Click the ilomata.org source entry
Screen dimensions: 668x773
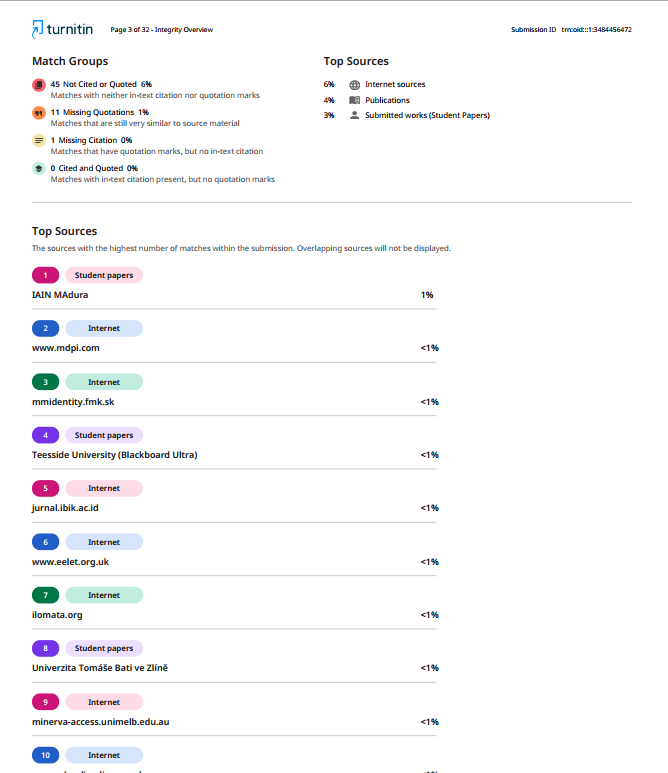point(57,615)
